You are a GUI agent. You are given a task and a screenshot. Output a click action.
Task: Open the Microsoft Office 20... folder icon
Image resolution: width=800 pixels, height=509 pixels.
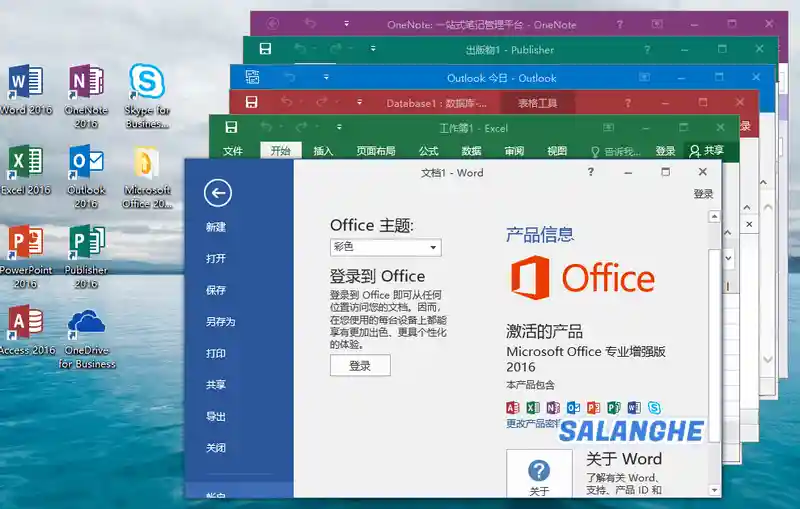(x=147, y=176)
